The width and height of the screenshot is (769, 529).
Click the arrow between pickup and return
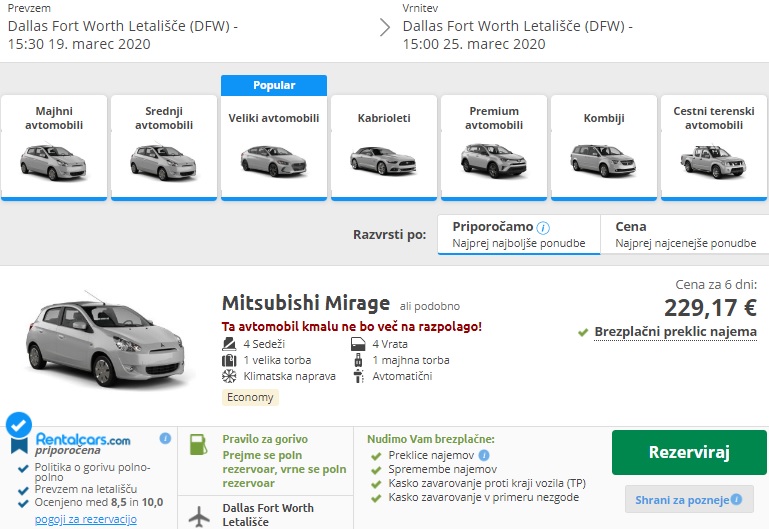[385, 27]
